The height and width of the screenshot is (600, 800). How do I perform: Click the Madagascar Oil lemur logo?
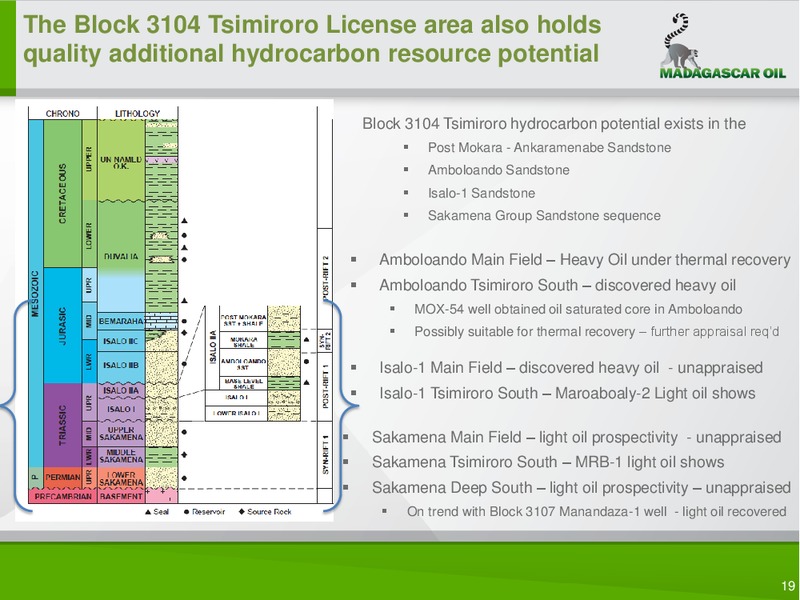[722, 46]
